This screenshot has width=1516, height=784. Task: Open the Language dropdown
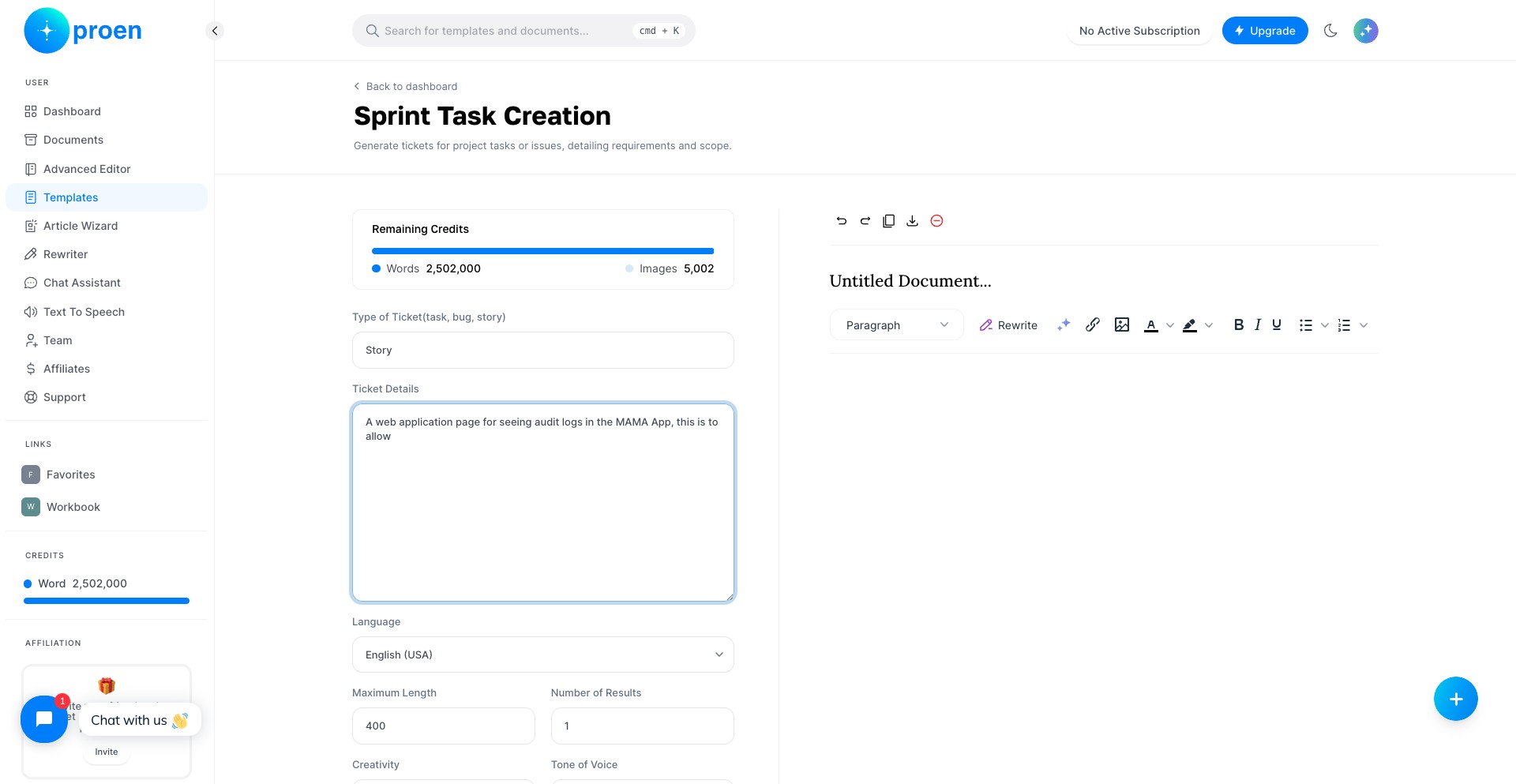coord(543,655)
